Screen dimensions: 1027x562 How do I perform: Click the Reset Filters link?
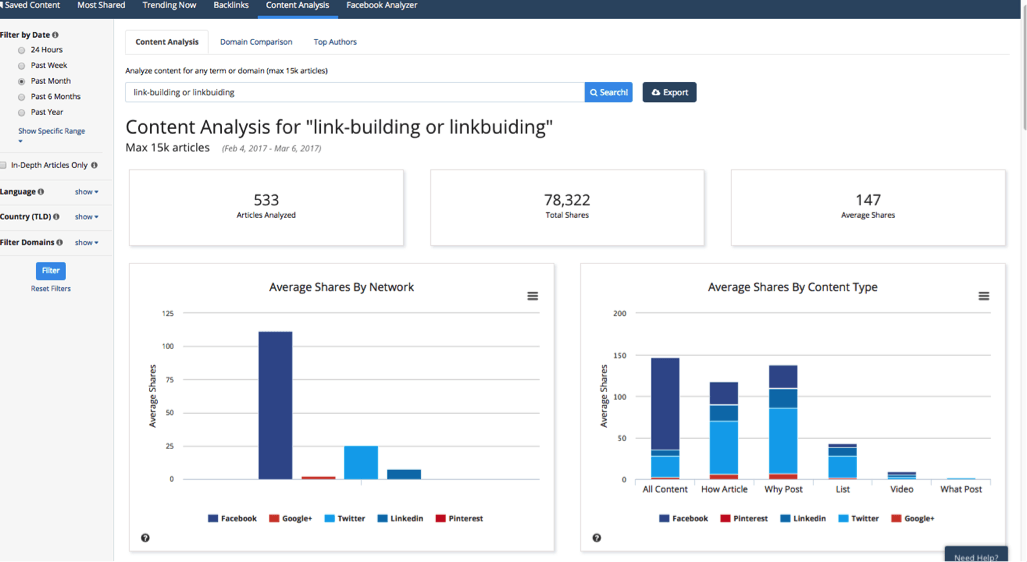51,289
